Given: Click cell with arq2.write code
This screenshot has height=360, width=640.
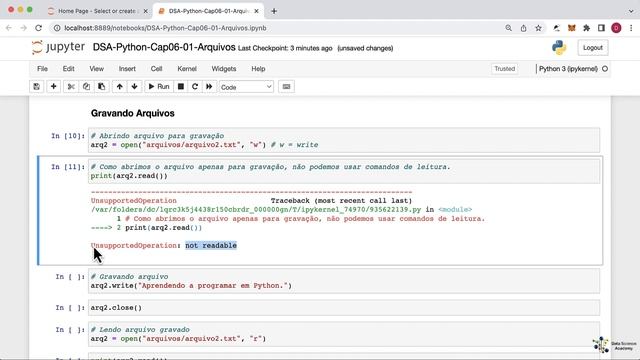Looking at the screenshot, I should [x=344, y=281].
